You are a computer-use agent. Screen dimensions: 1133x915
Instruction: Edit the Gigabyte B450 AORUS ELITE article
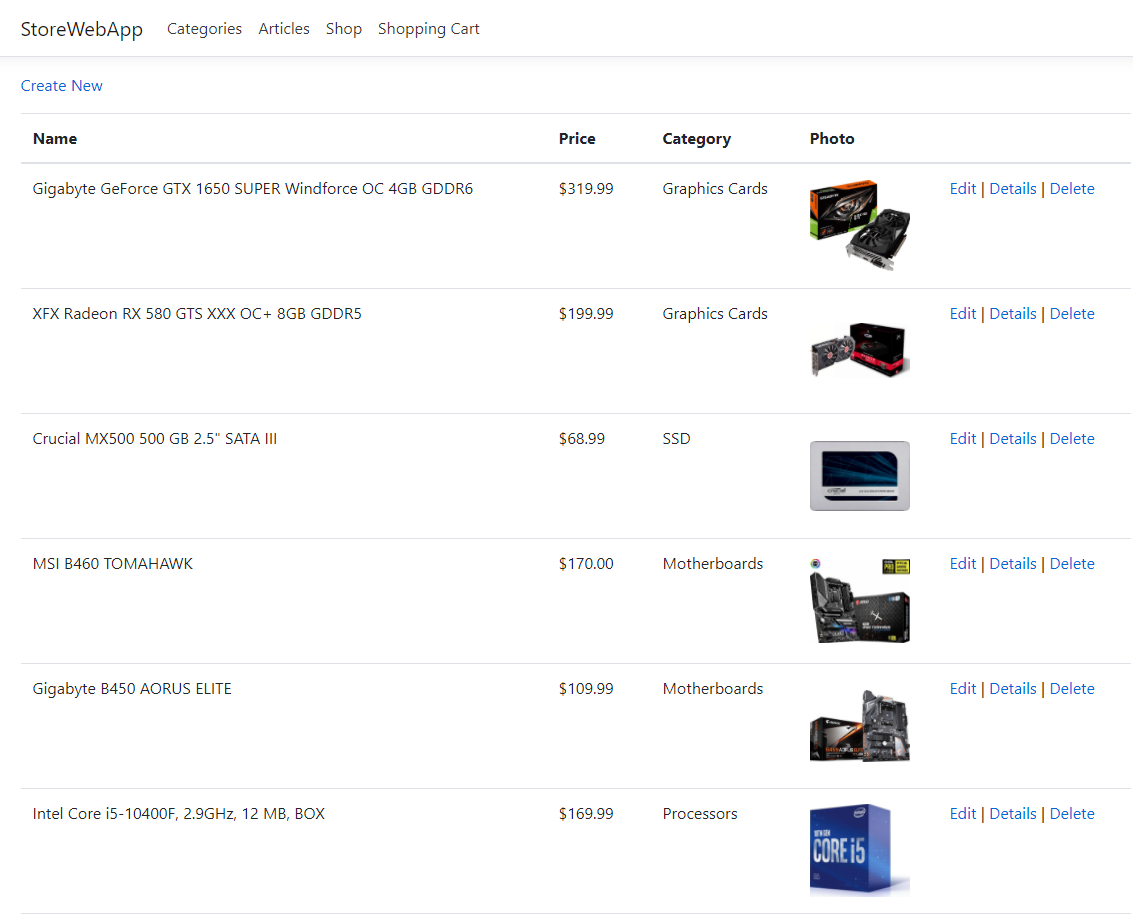point(962,689)
